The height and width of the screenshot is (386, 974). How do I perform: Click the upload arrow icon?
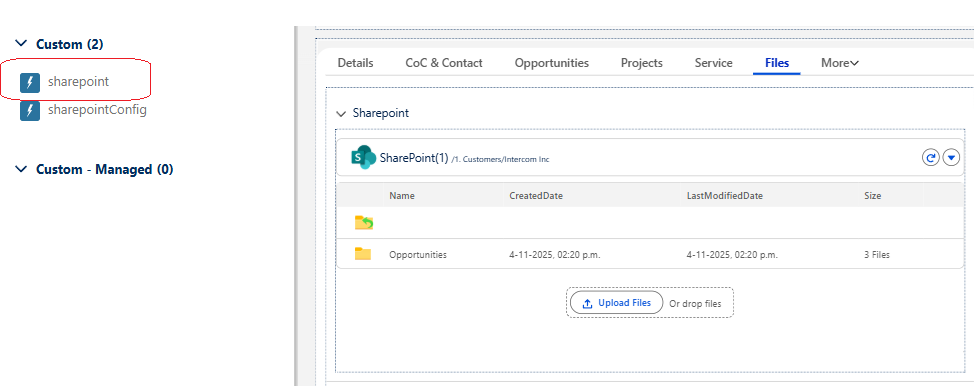[x=588, y=303]
